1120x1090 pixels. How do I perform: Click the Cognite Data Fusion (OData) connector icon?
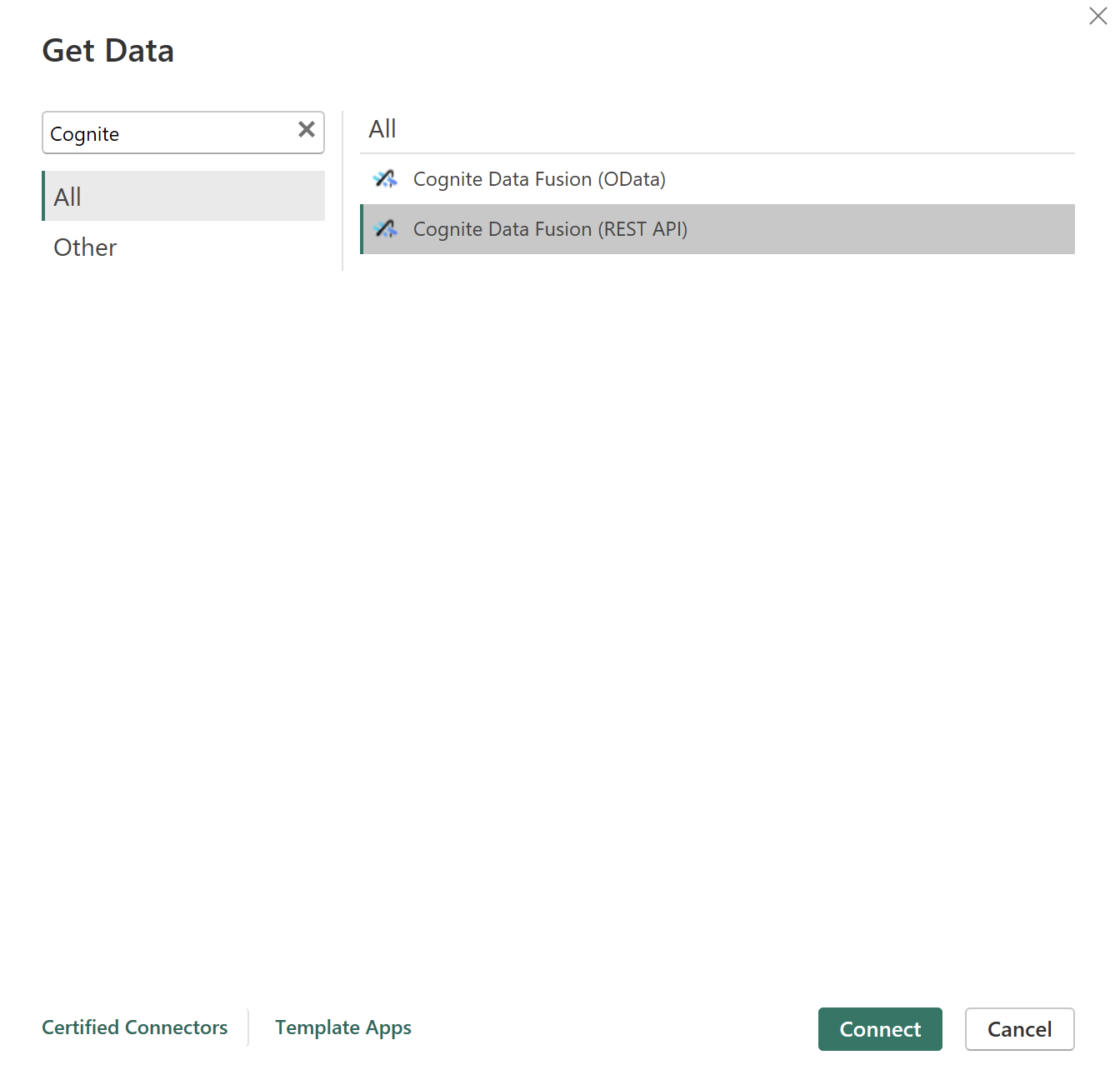click(x=385, y=178)
